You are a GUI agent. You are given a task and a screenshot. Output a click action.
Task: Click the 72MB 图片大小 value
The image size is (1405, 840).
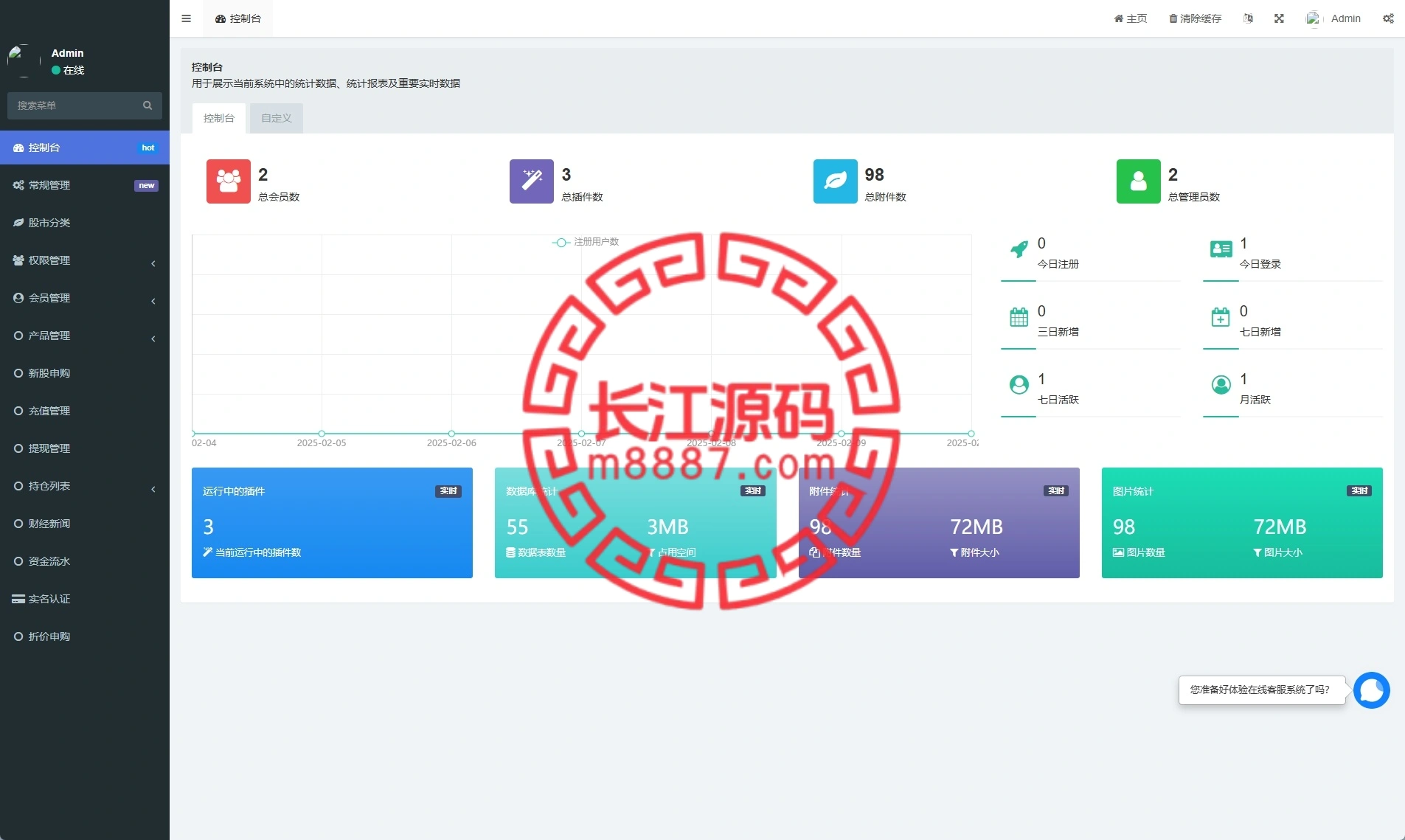point(1280,527)
